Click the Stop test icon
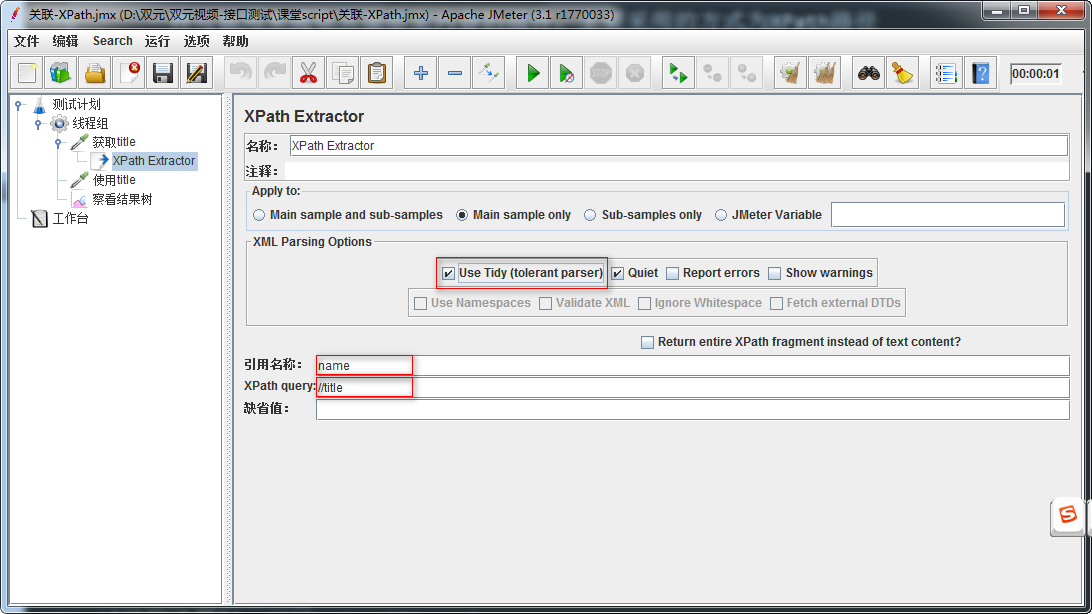 click(601, 73)
